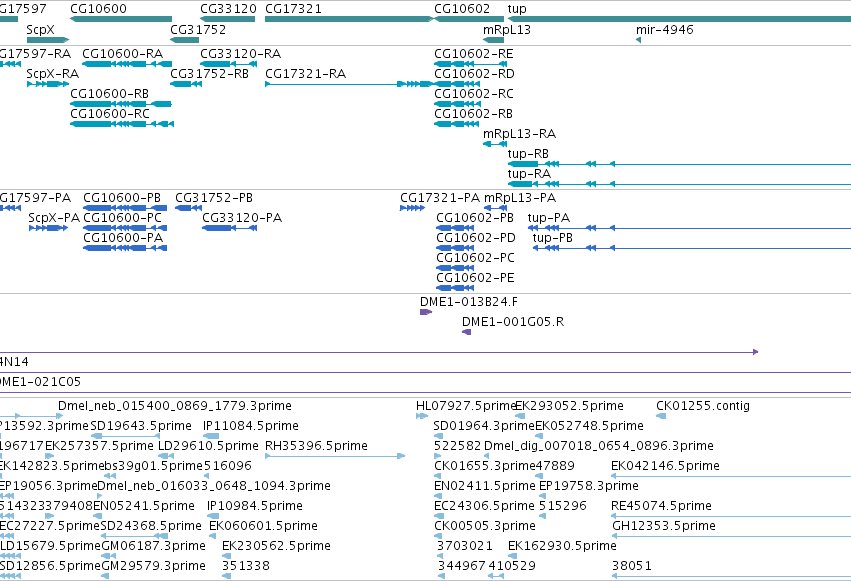Click EST GH12353.5prime
The height and width of the screenshot is (581, 851).
point(664,527)
